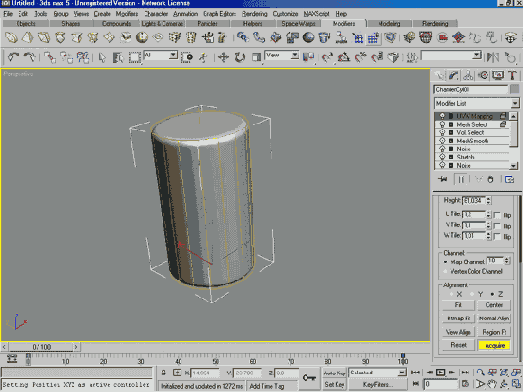Open the Utilities hammer panel tab
The image size is (523, 392).
[512, 76]
